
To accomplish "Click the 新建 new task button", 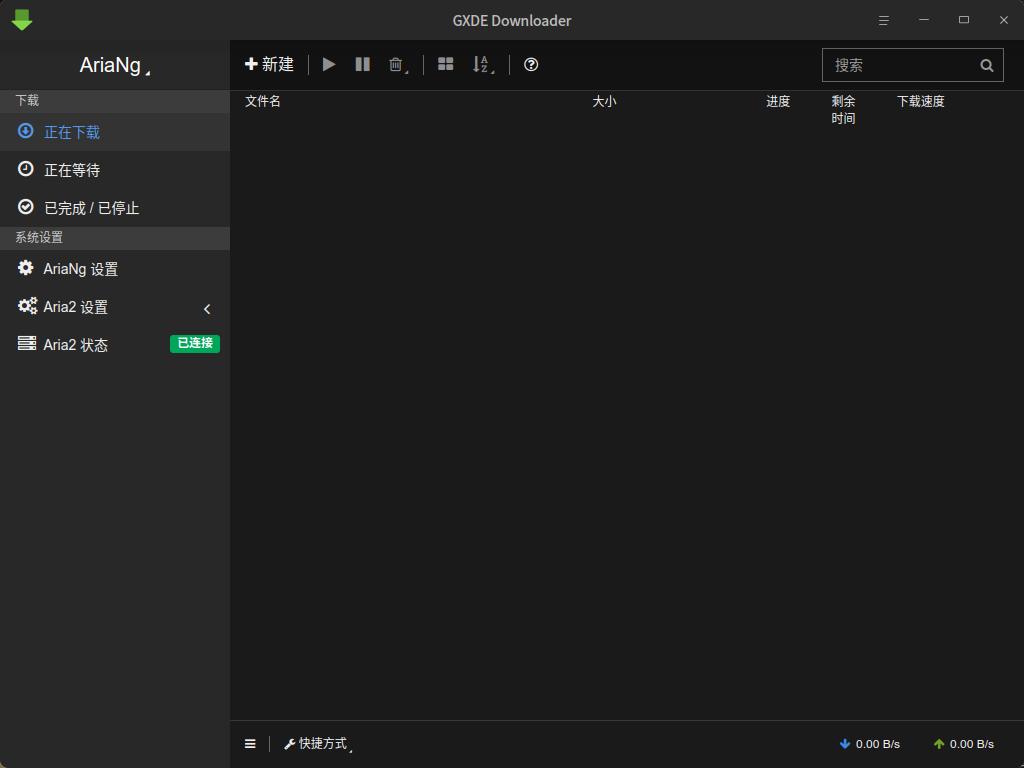I will [269, 64].
